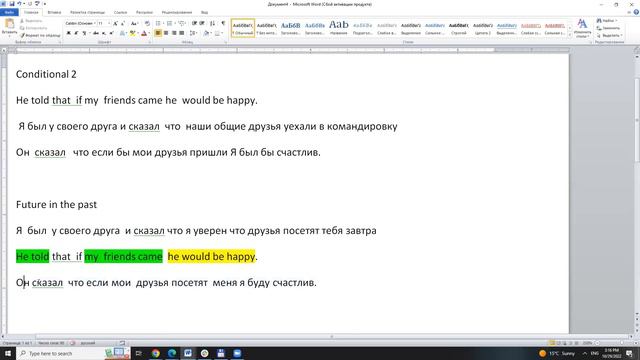Click the Windows Start button
This screenshot has width=640, height=360.
(8, 353)
